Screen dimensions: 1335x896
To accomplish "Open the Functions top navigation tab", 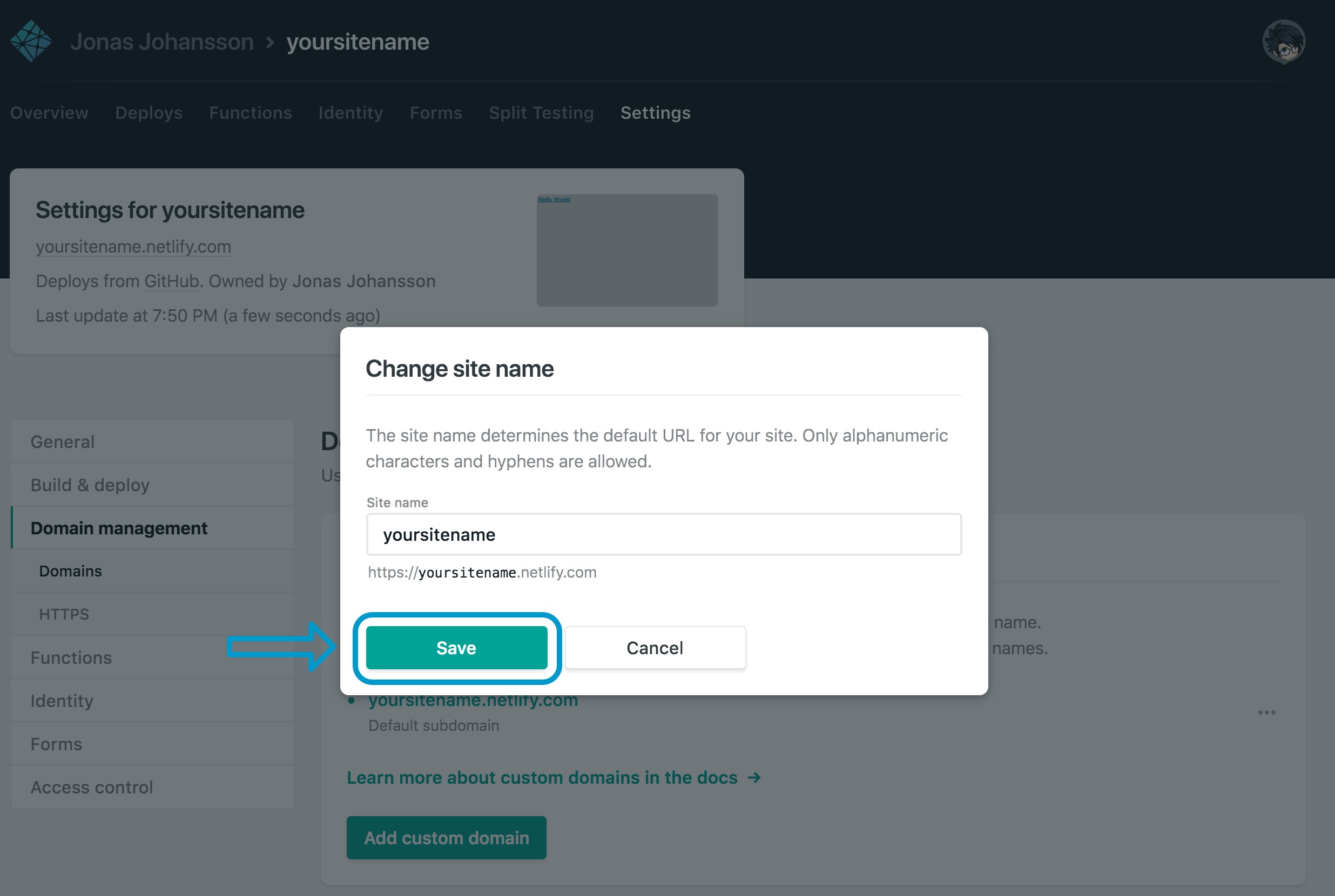I will (x=251, y=113).
